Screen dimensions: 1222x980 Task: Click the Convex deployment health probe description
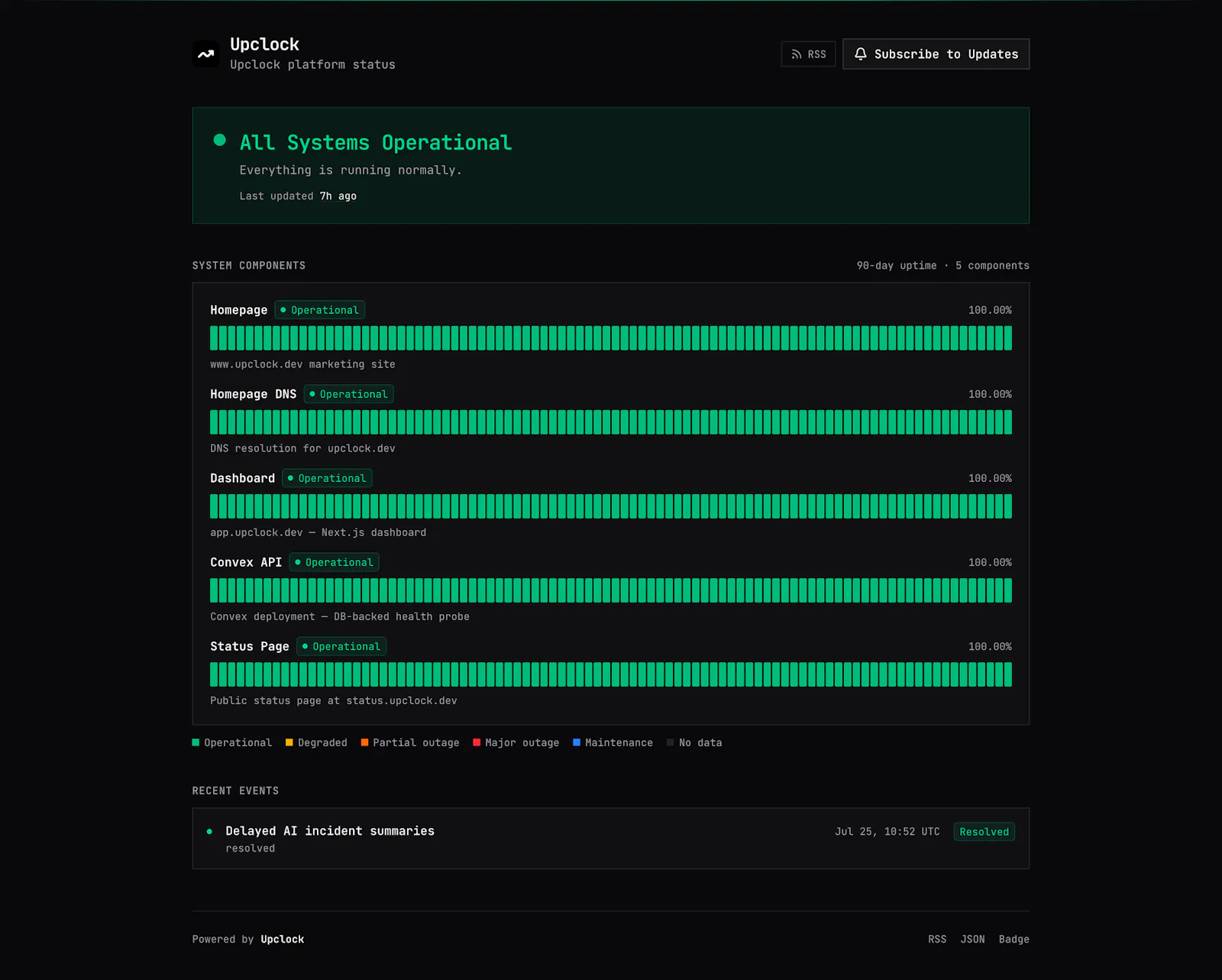tap(340, 616)
